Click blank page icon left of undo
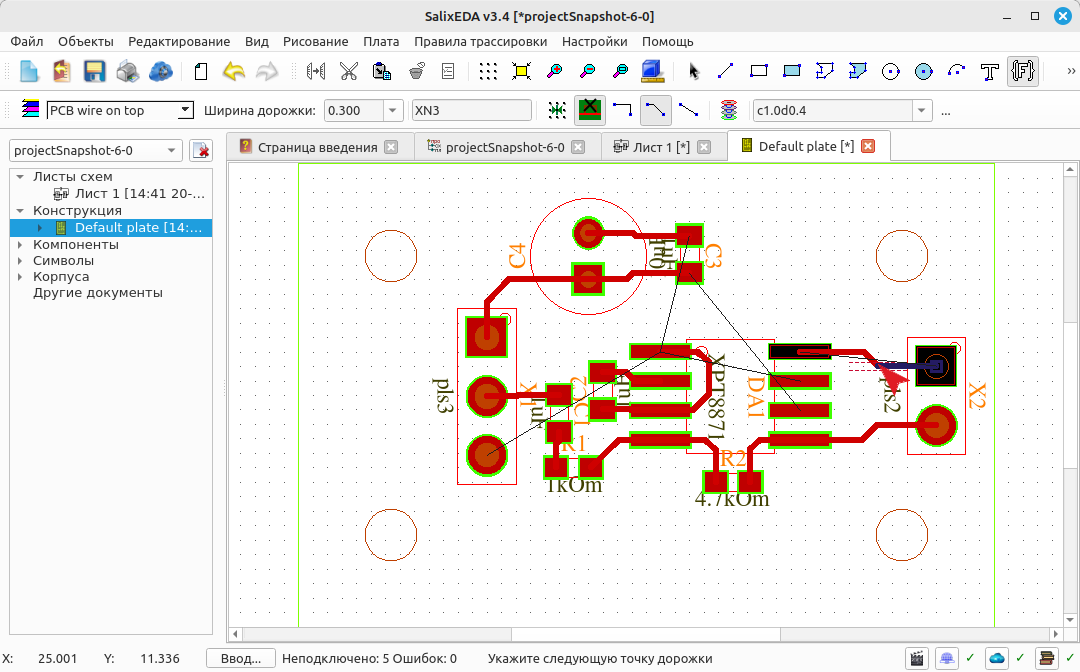Viewport: 1080px width, 672px height. [201, 71]
